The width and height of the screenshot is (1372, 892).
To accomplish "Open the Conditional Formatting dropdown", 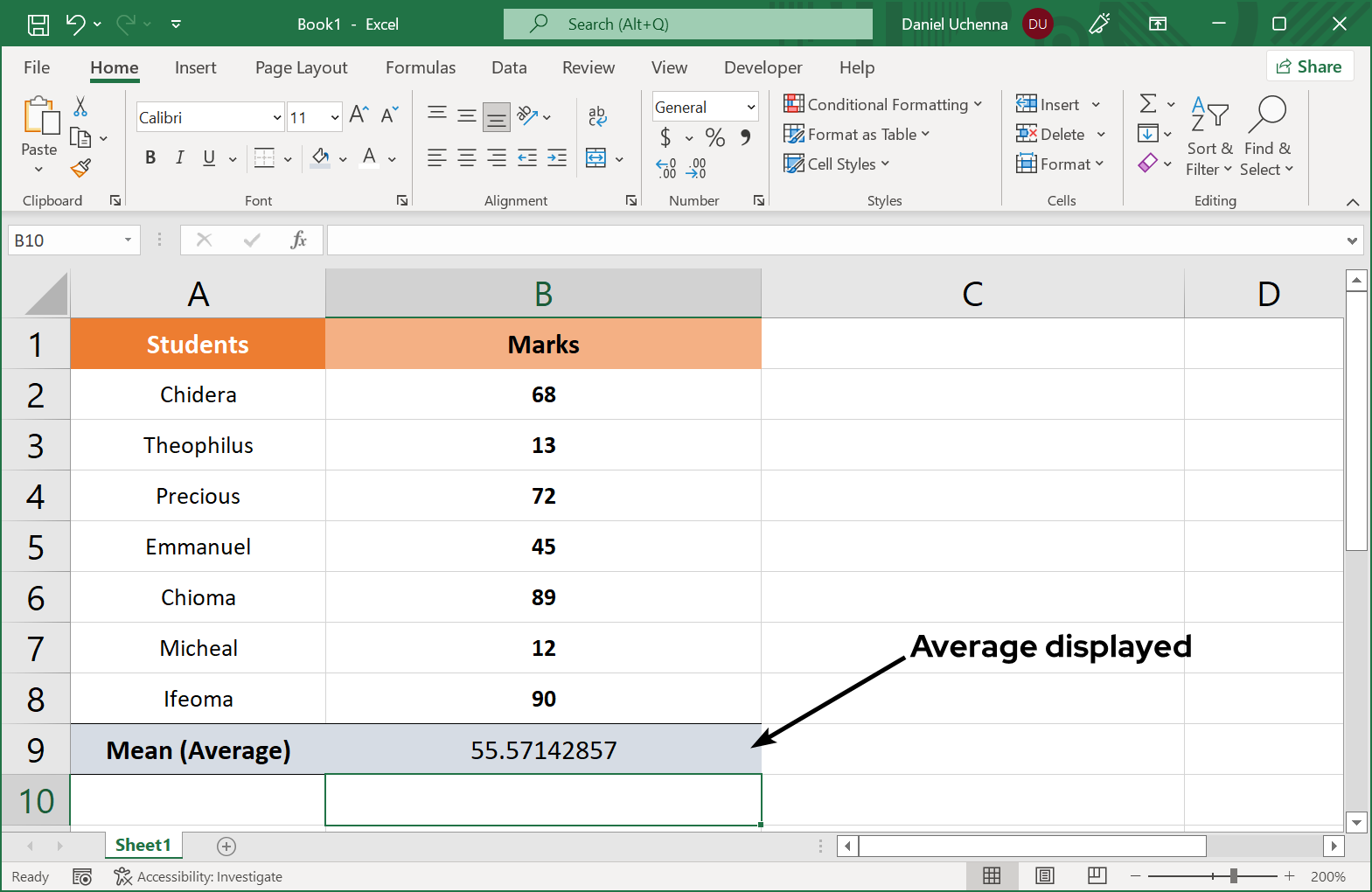I will (x=882, y=105).
